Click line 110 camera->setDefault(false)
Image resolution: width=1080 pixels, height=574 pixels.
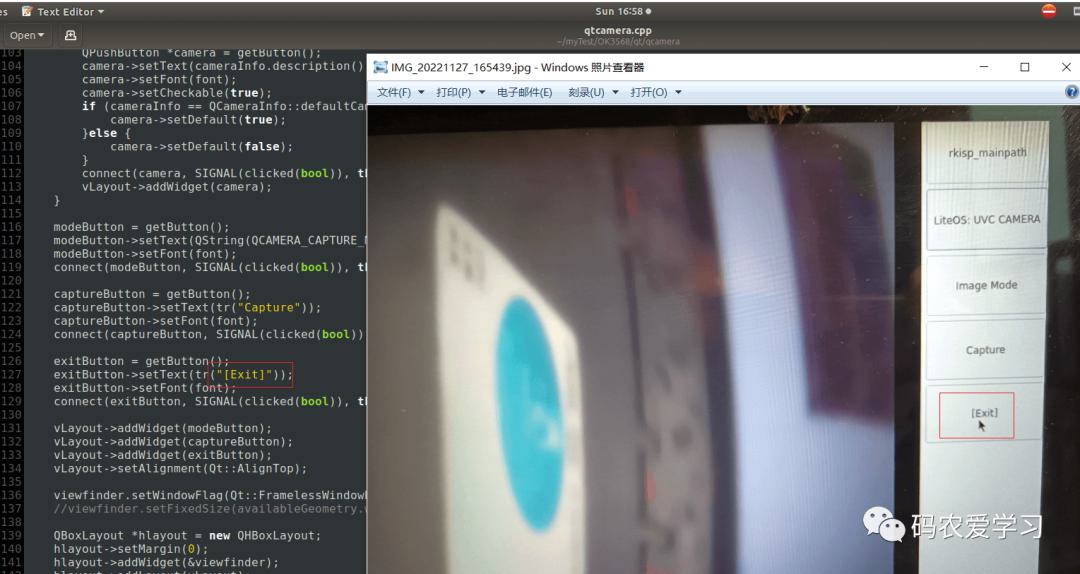coord(201,147)
